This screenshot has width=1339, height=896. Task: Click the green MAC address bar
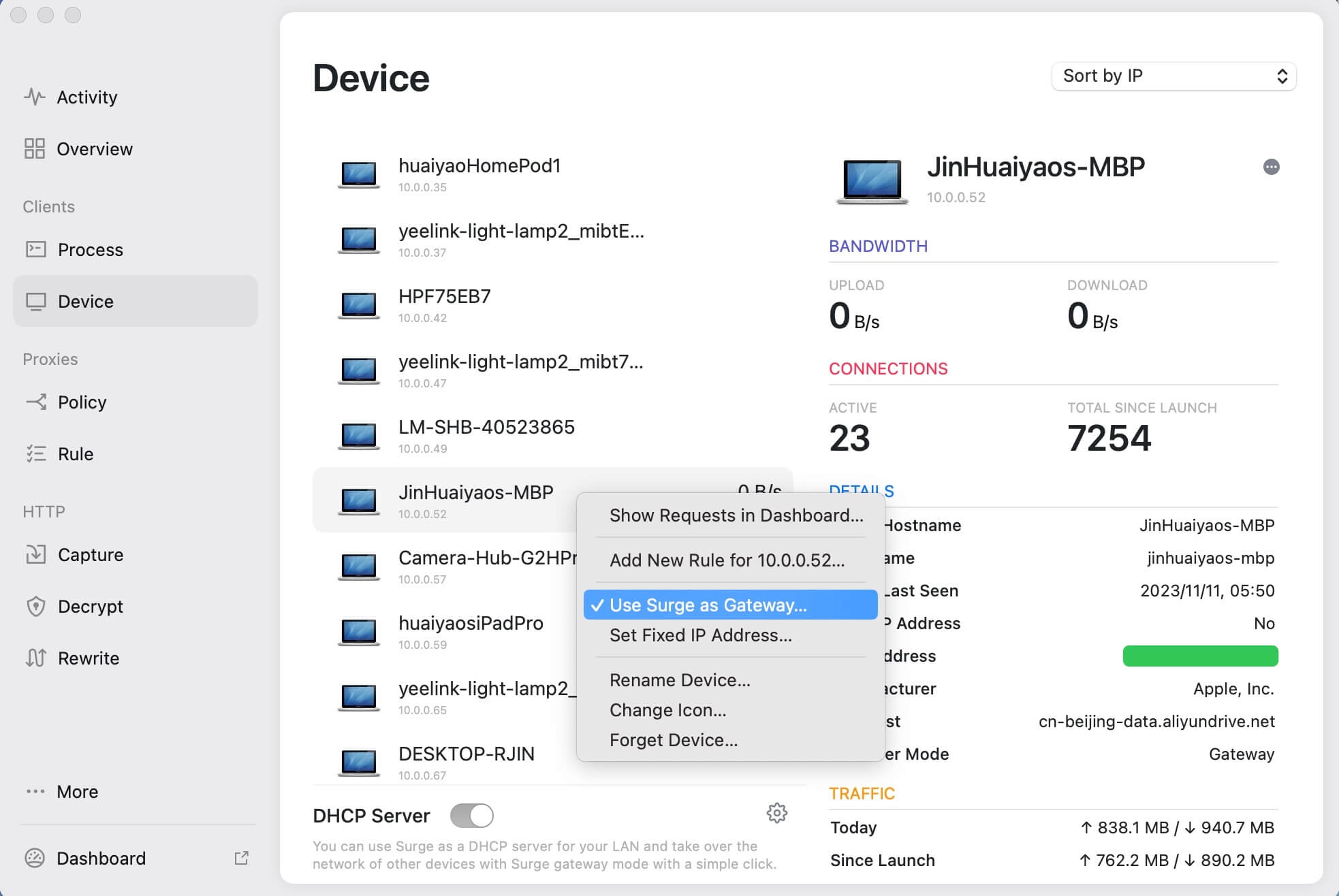[x=1200, y=656]
